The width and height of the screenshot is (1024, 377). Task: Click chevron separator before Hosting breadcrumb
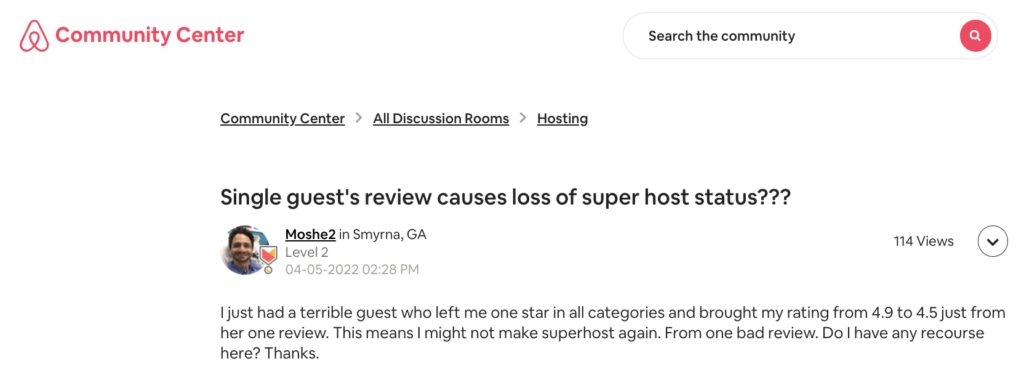point(523,118)
